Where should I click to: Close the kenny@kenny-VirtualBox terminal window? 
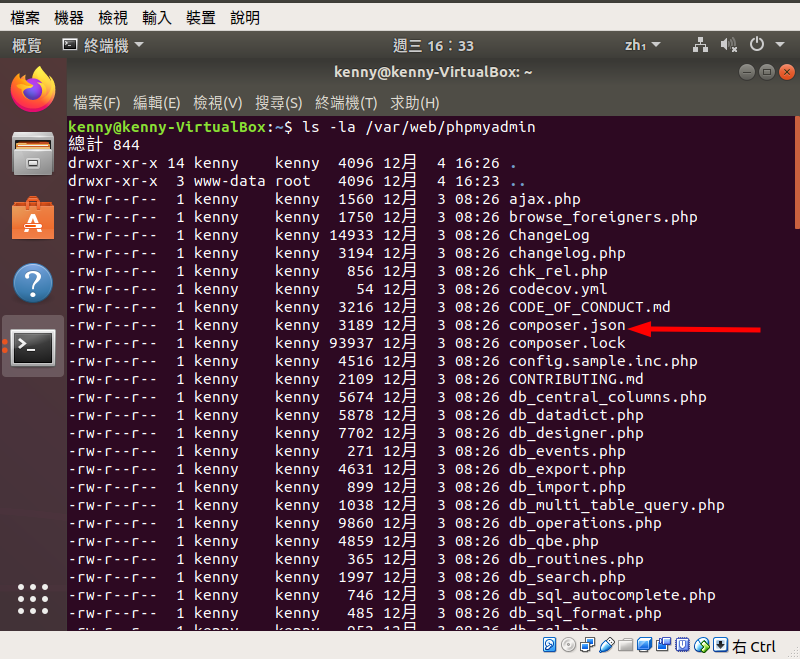coord(787,72)
